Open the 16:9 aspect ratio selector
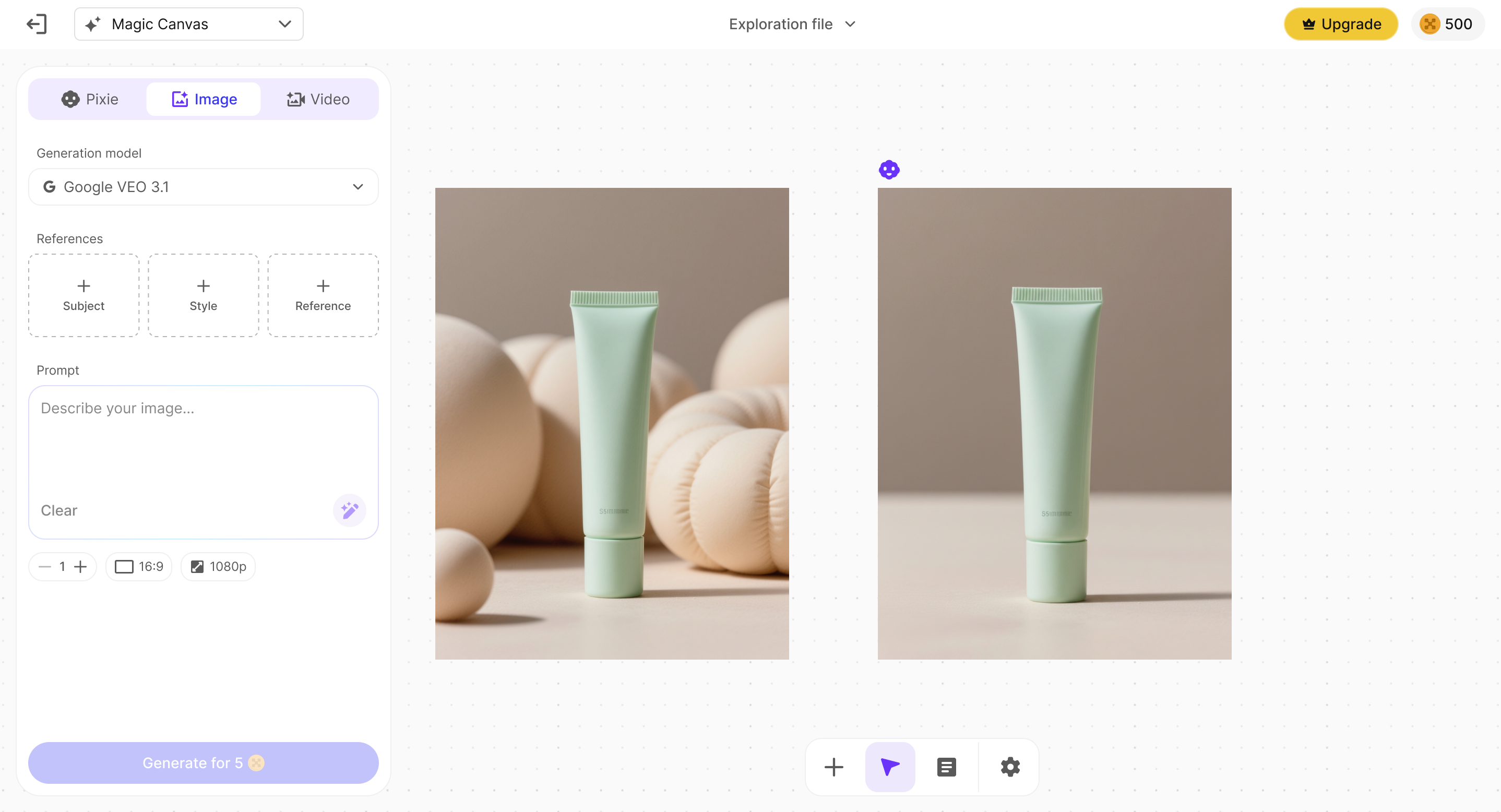The image size is (1501, 812). tap(139, 567)
